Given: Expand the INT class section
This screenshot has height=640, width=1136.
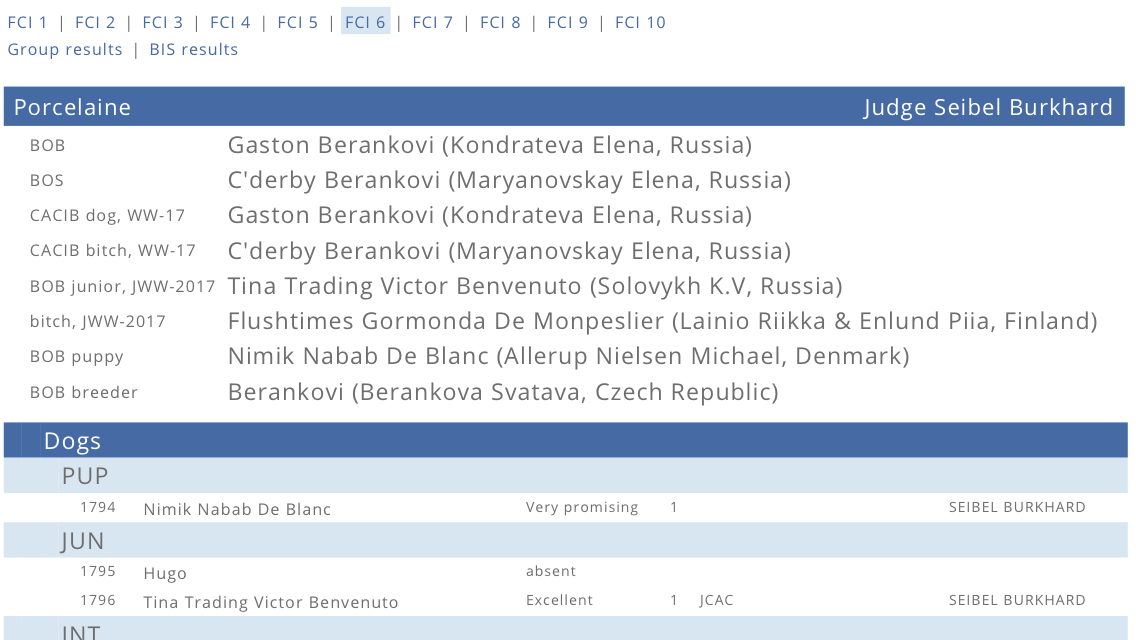Looking at the screenshot, I should 566,629.
